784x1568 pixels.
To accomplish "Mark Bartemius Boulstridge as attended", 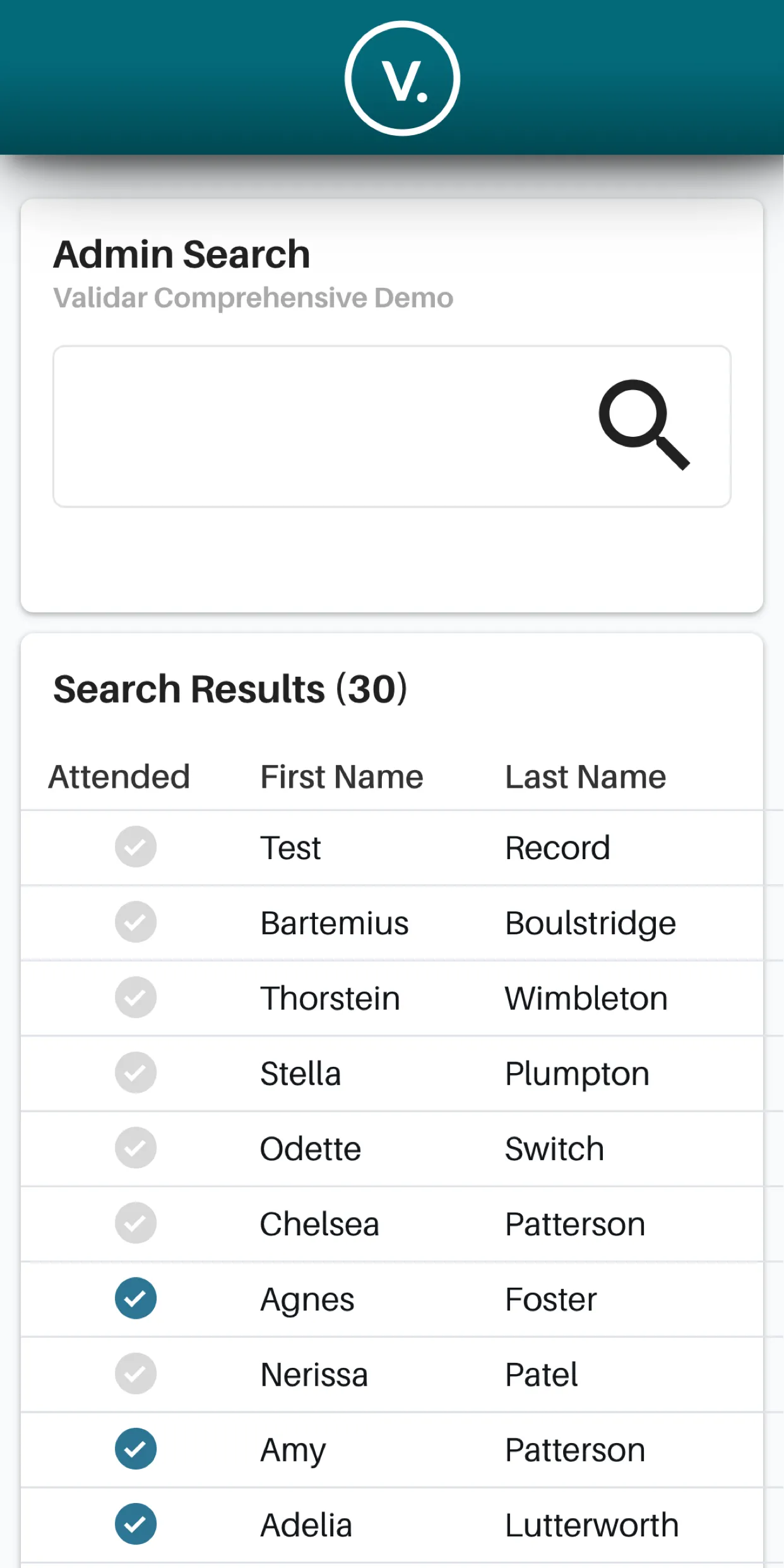I will (x=136, y=922).
